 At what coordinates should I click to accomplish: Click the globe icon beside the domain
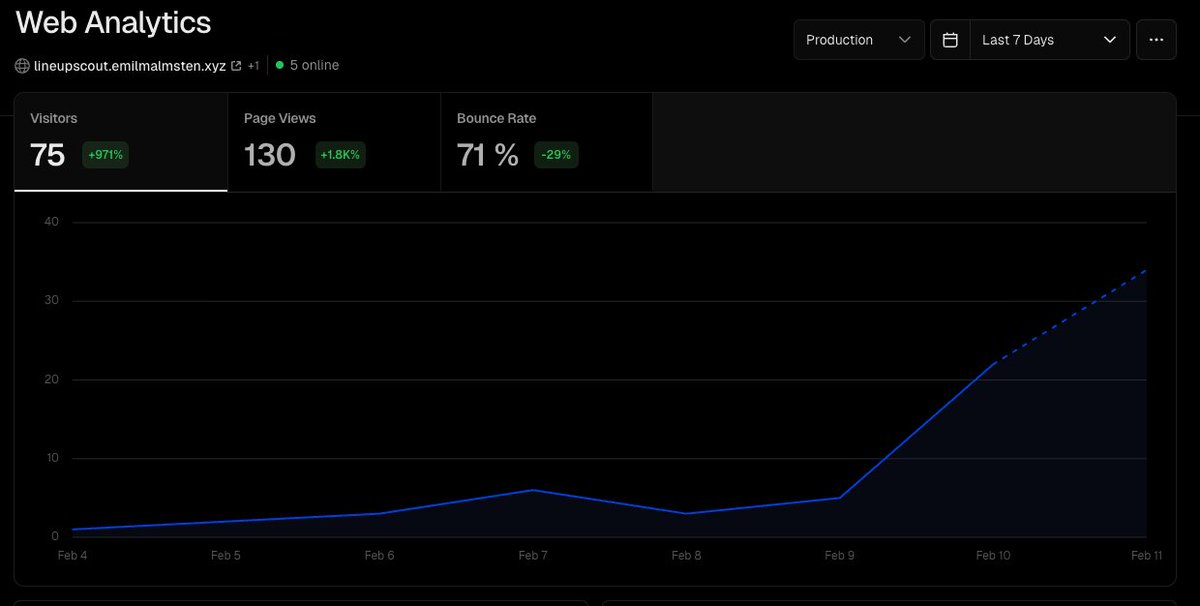click(22, 66)
